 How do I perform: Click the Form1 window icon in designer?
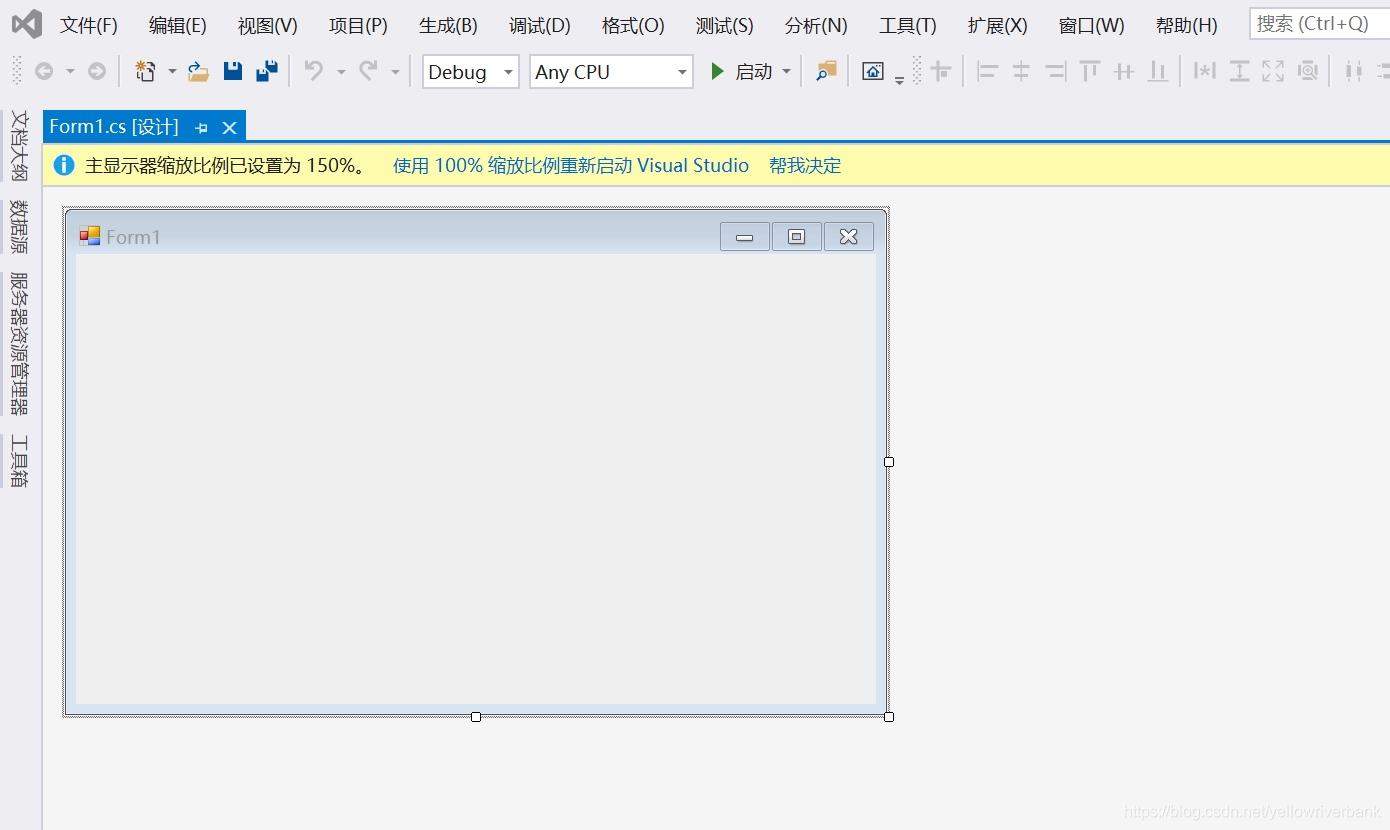tap(90, 236)
